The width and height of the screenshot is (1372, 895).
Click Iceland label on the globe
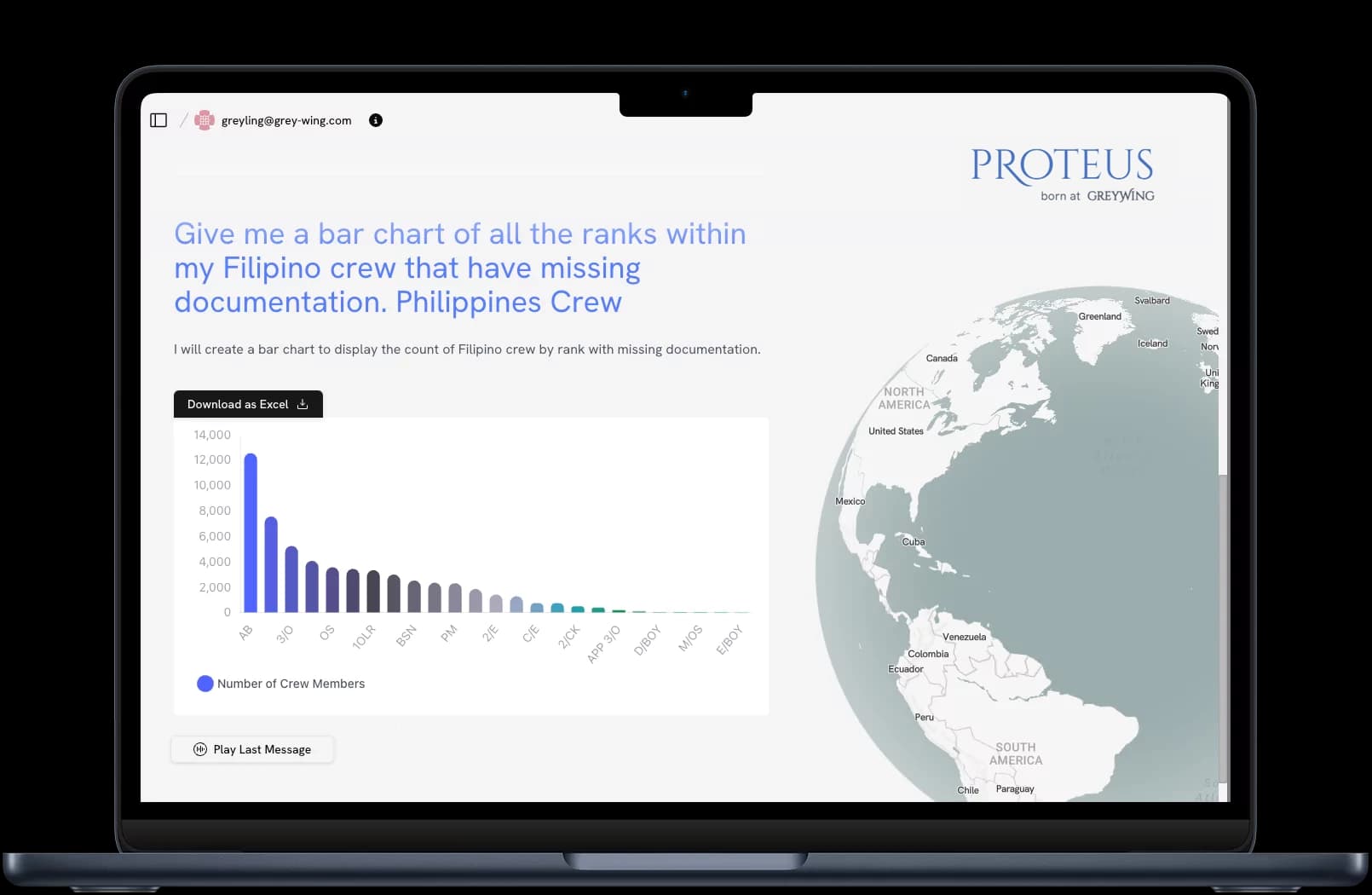[x=1152, y=344]
